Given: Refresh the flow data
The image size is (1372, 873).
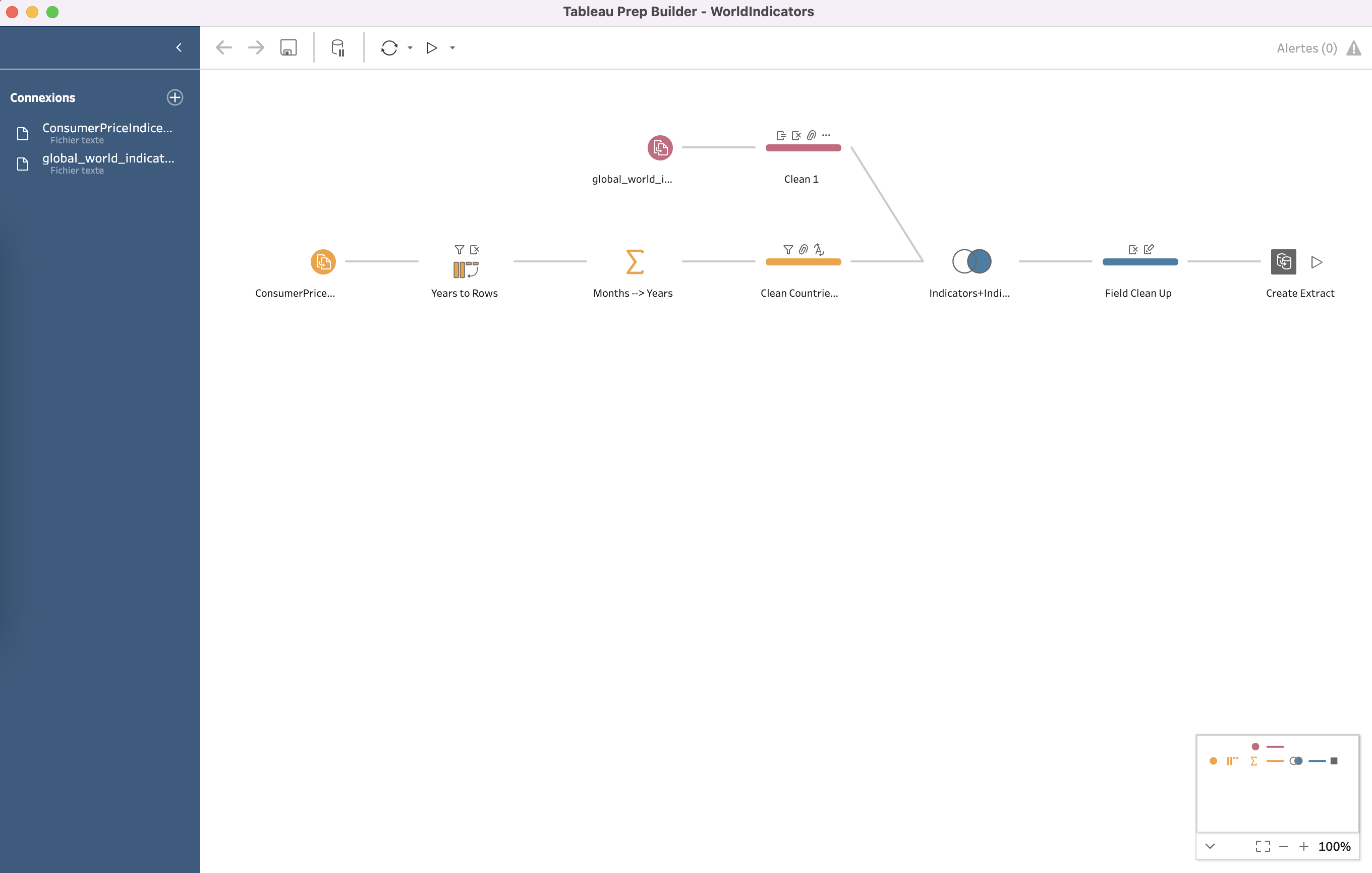Looking at the screenshot, I should 389,48.
